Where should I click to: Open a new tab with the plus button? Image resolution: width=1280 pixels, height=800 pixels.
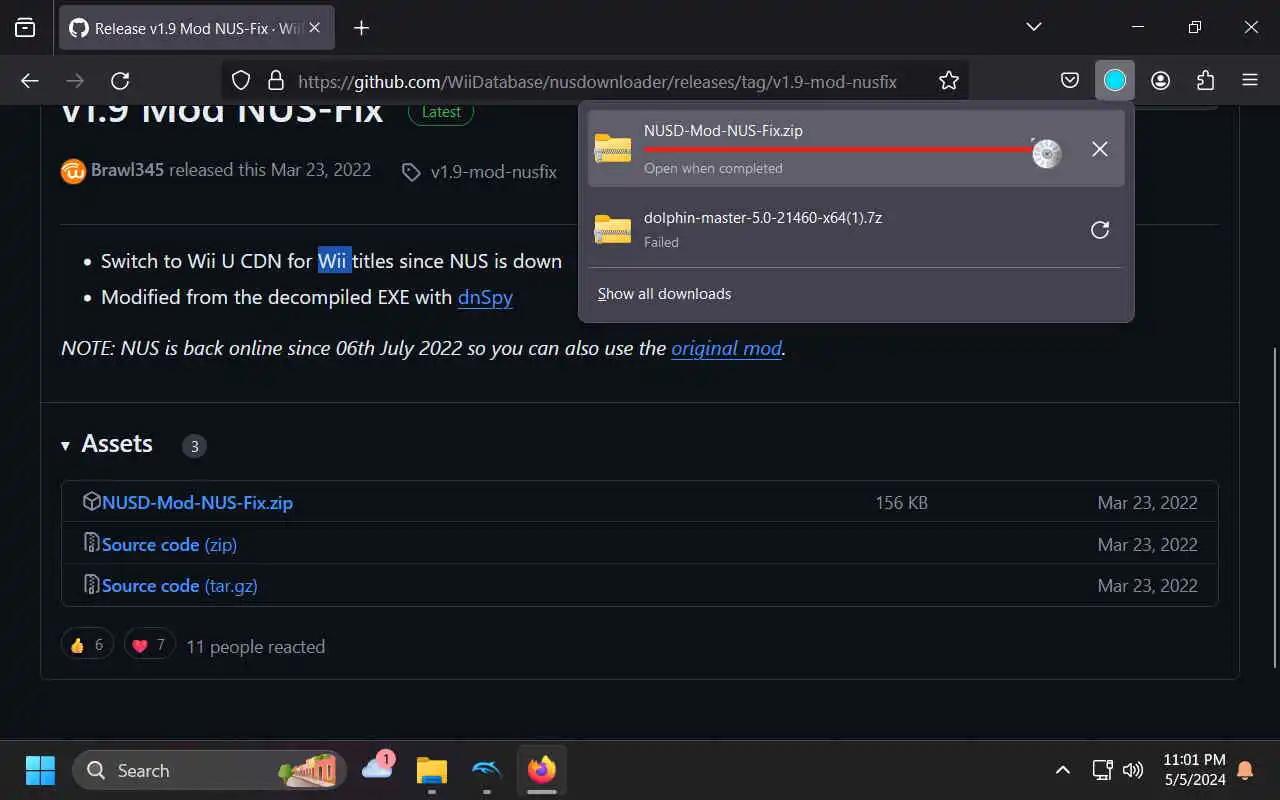coord(362,28)
